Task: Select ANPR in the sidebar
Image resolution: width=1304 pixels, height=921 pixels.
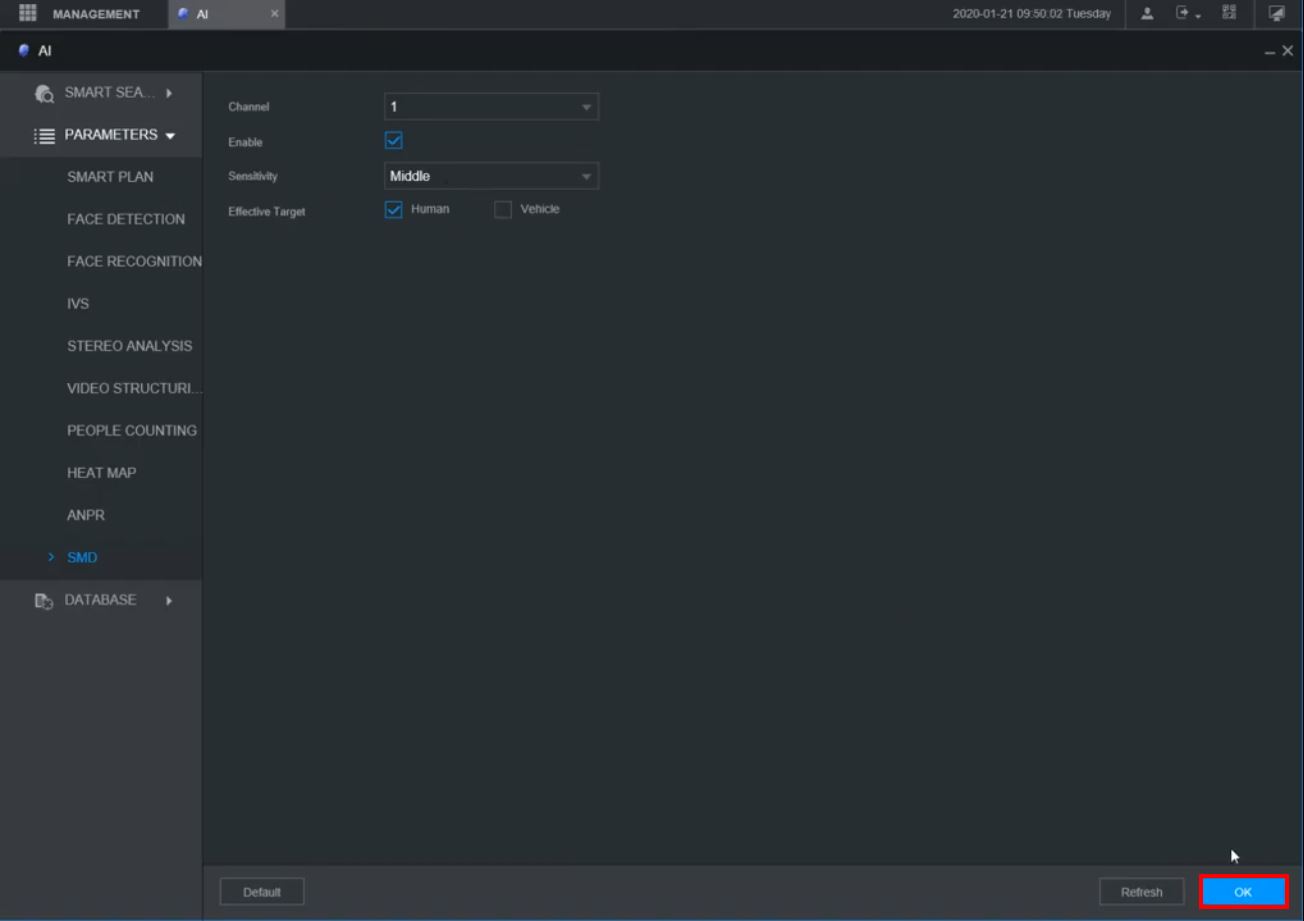Action: click(x=86, y=515)
